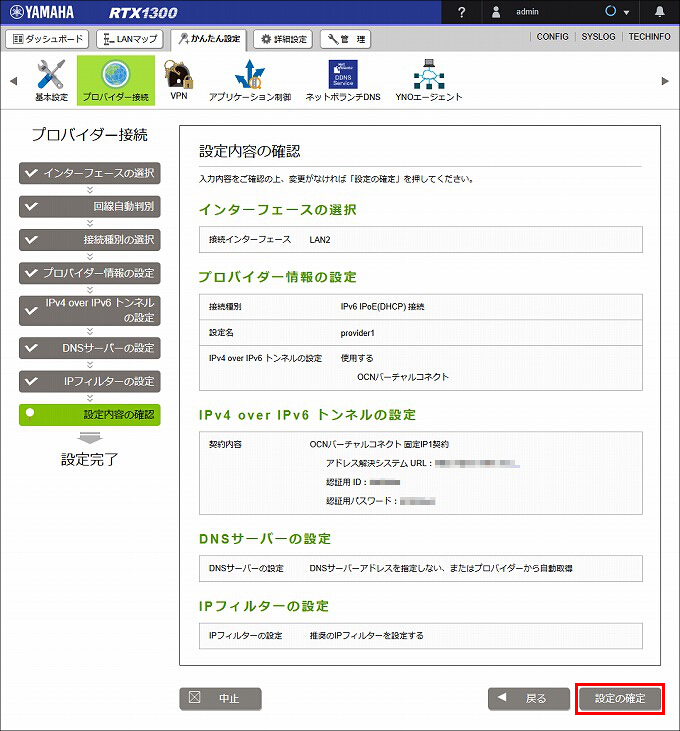
Task: Click the YAMAHA logo
Action: pos(42,12)
